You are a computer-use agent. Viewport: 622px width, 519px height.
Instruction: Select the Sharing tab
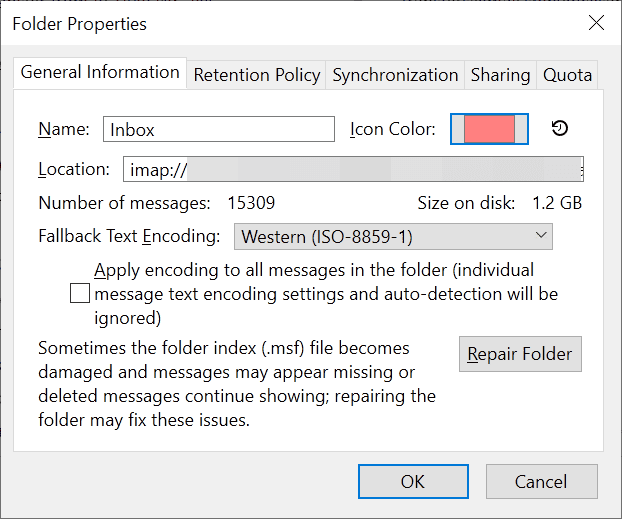(500, 75)
